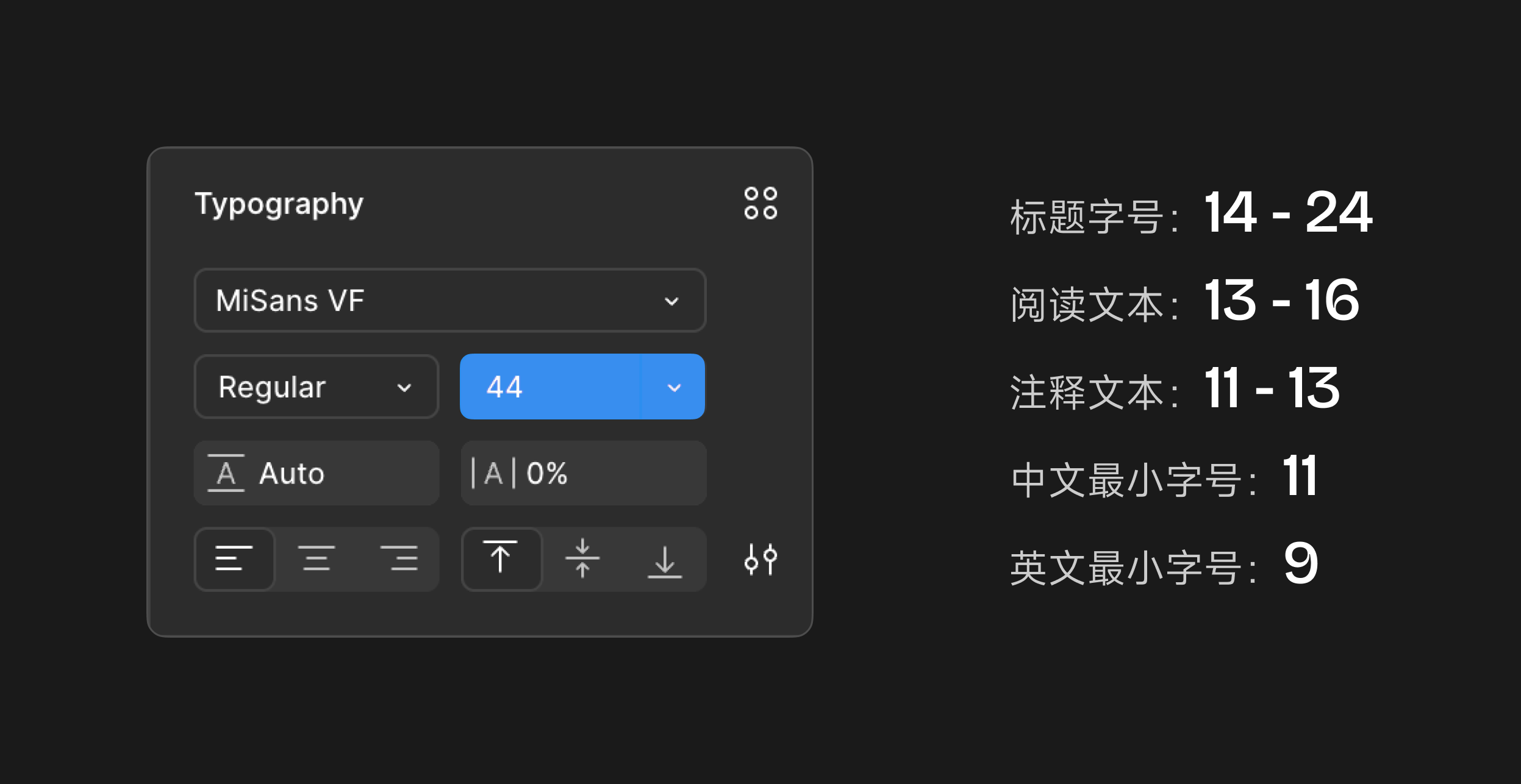Click the 13 - 16 reading text size

coord(1282,301)
